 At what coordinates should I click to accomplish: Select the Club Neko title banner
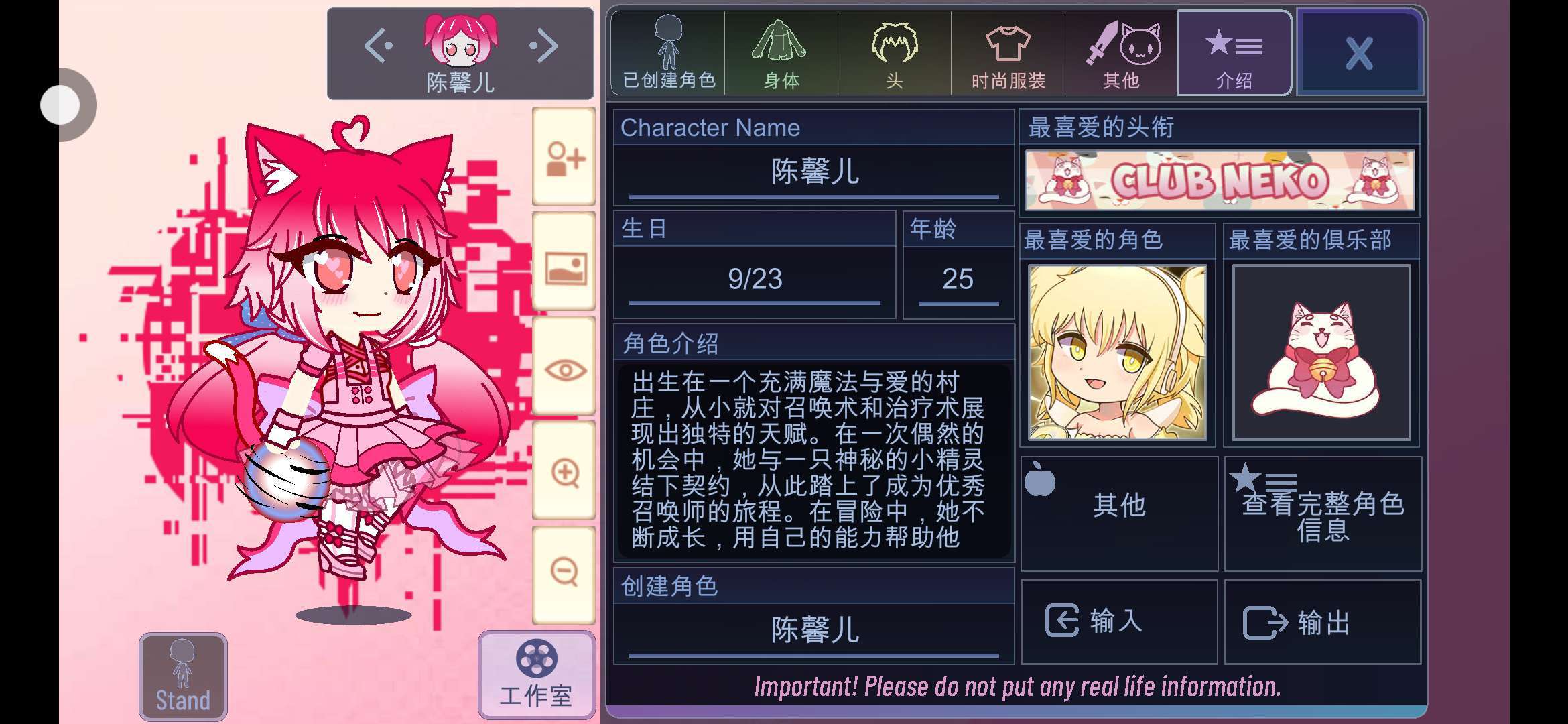pos(1220,180)
